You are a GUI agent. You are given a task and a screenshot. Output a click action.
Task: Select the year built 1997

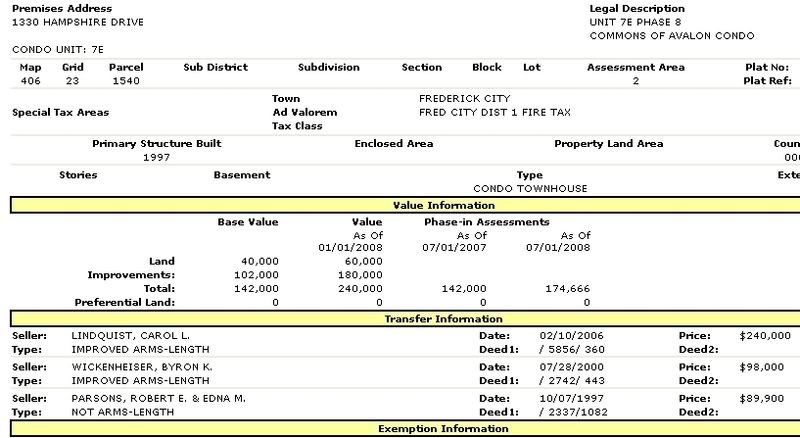coord(156,157)
